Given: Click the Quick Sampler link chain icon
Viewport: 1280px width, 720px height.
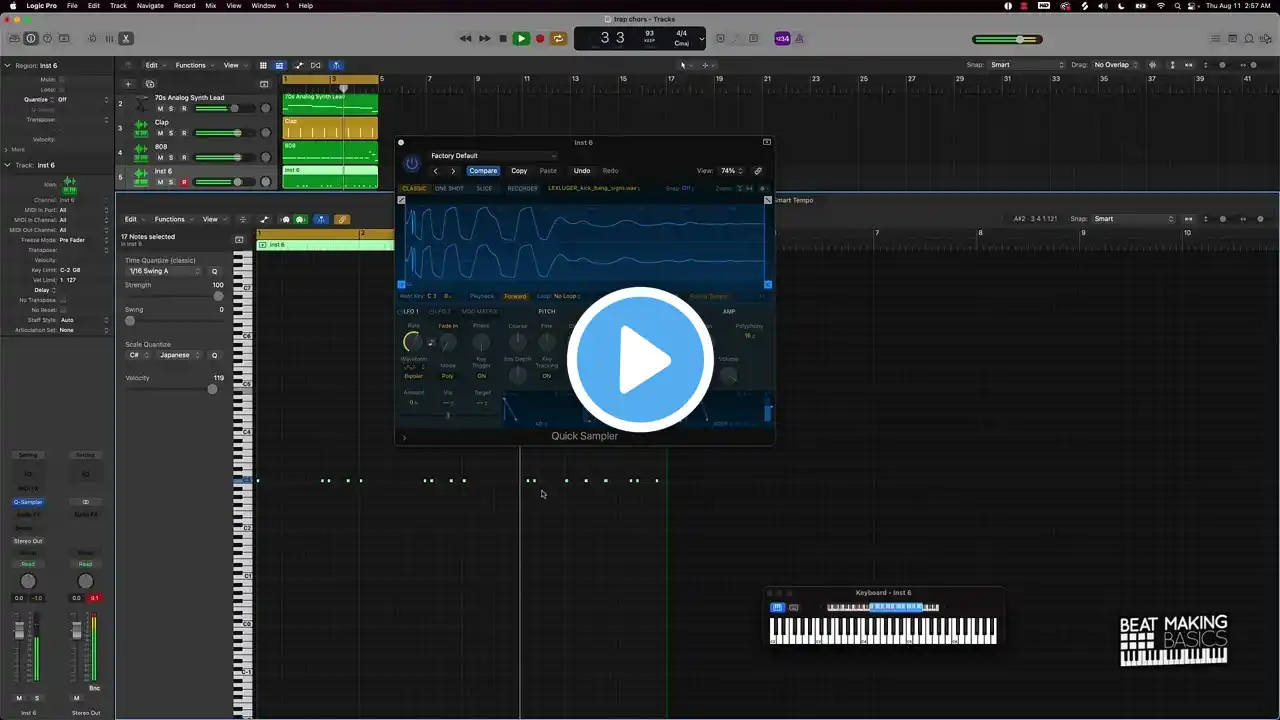Looking at the screenshot, I should pyautogui.click(x=758, y=171).
